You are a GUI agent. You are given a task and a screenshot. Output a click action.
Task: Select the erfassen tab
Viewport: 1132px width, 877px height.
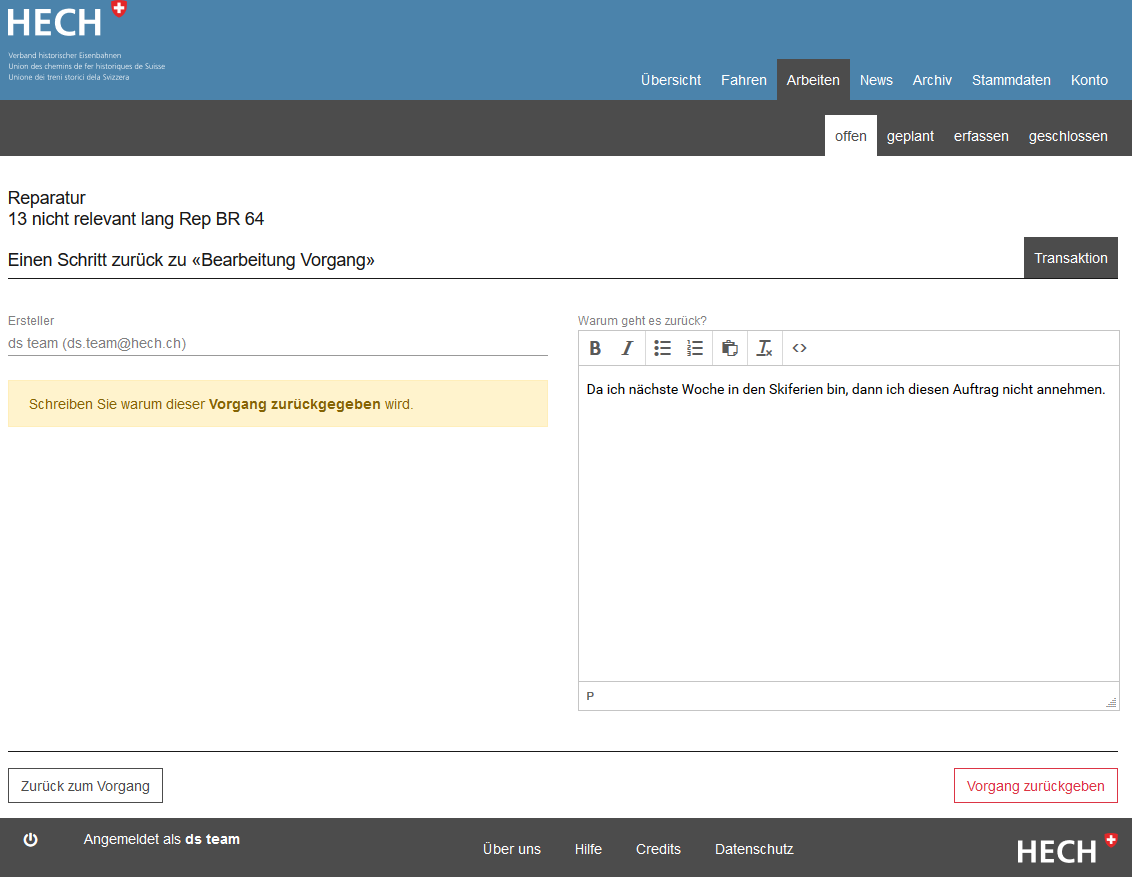tap(981, 136)
